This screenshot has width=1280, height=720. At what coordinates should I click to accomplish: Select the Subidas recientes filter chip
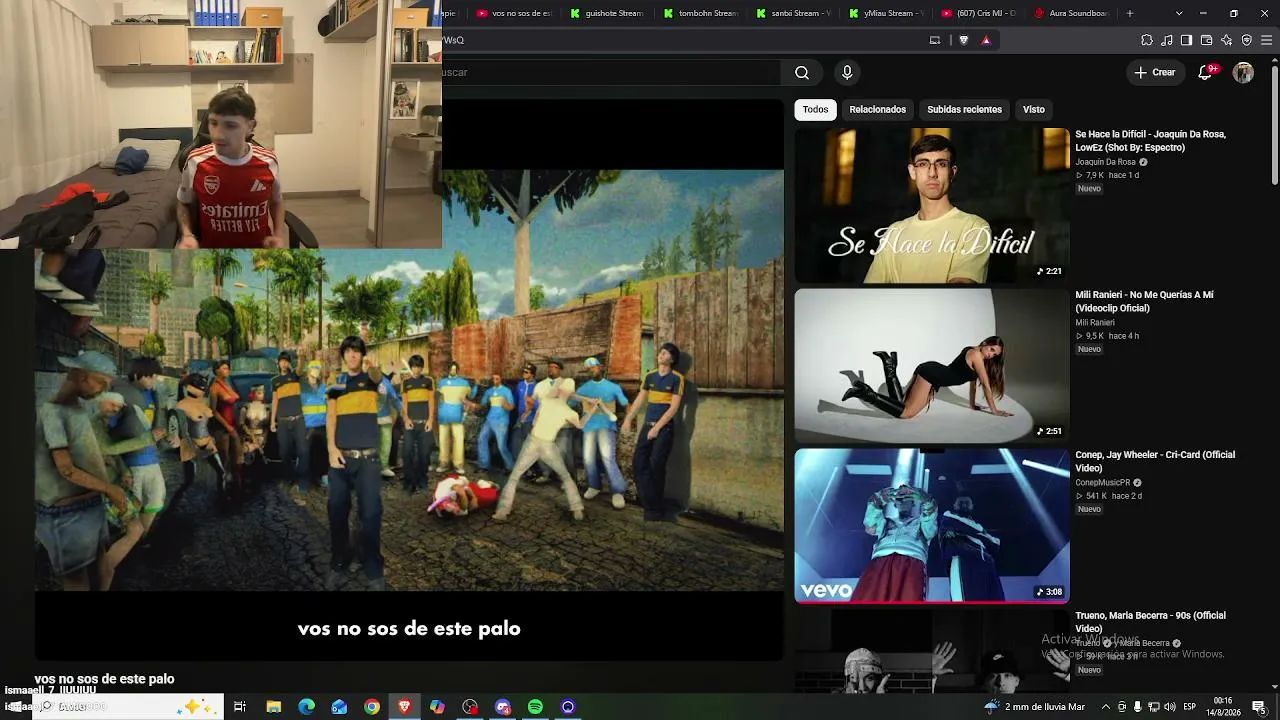(964, 109)
